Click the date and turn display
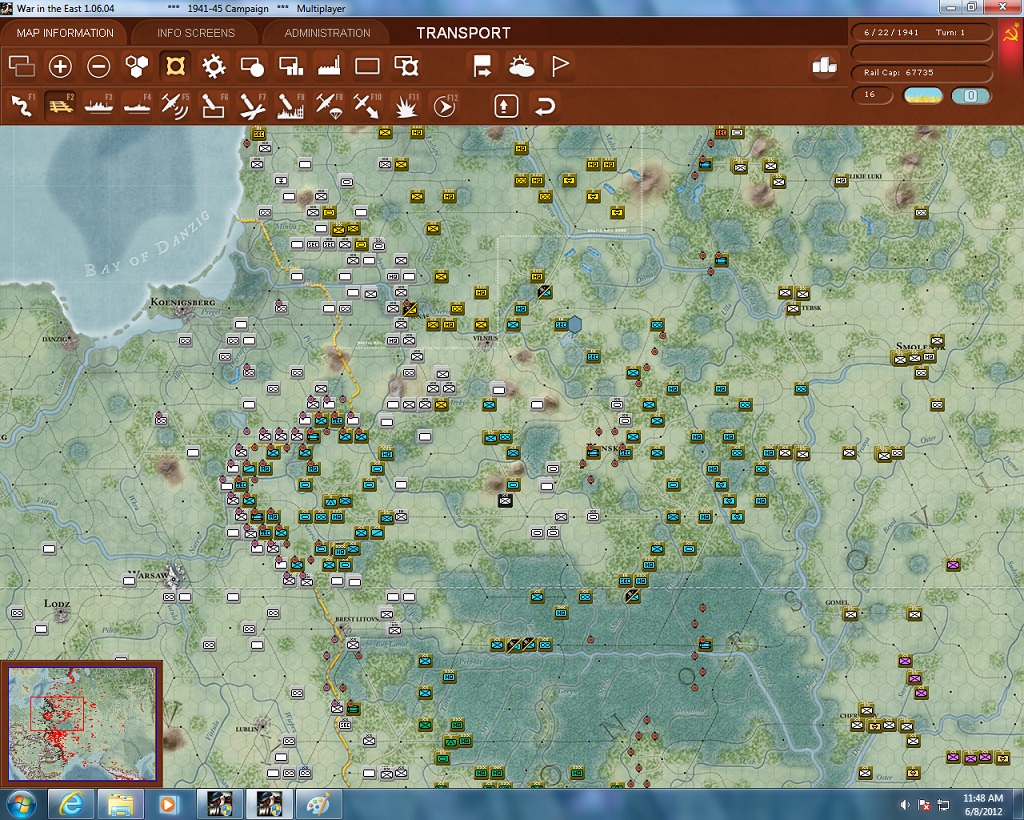The image size is (1024, 820). 921,32
